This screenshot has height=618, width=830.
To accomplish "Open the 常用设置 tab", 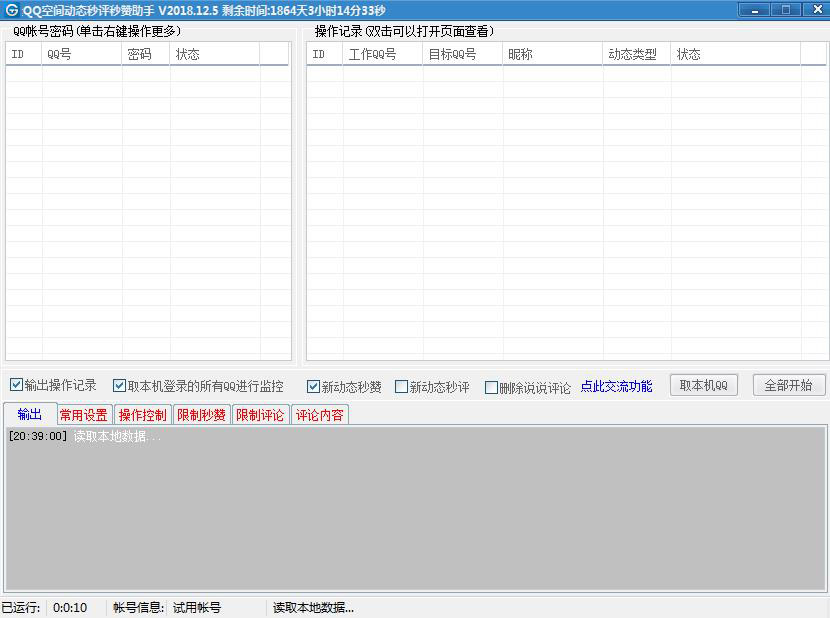I will [x=84, y=415].
